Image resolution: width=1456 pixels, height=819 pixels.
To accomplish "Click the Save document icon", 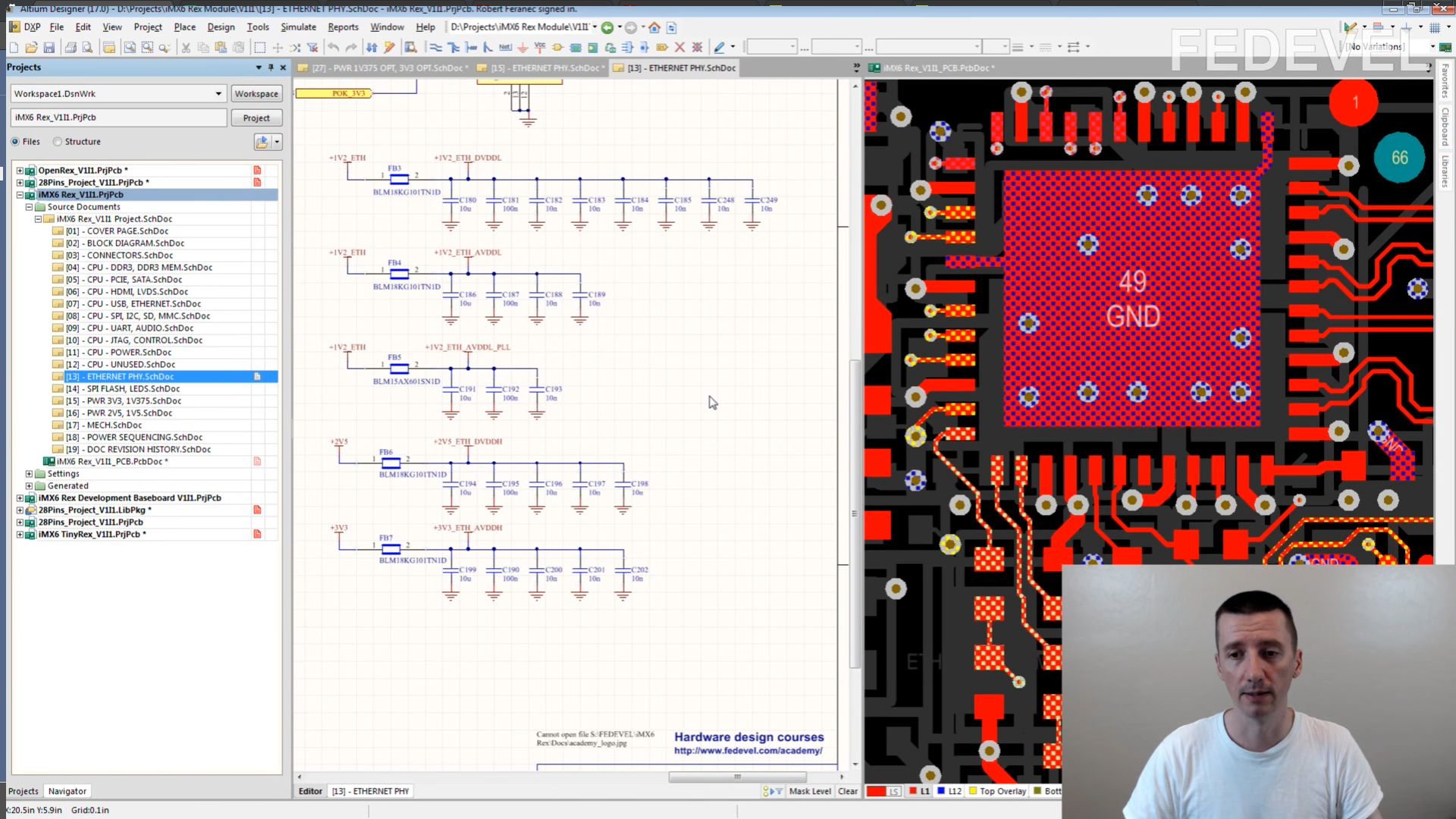I will 49,47.
